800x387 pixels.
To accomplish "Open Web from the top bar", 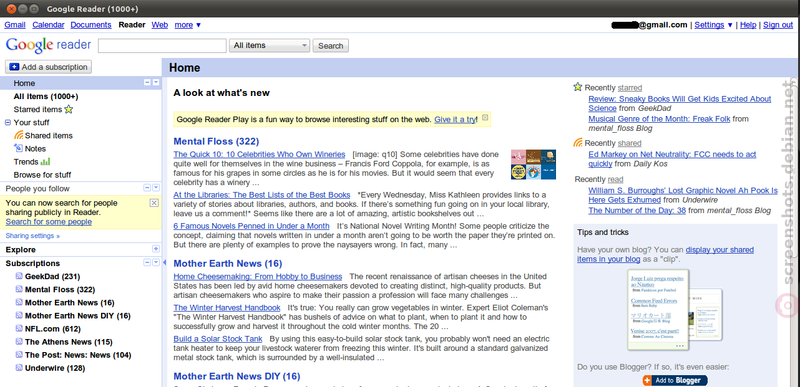I will pos(160,24).
